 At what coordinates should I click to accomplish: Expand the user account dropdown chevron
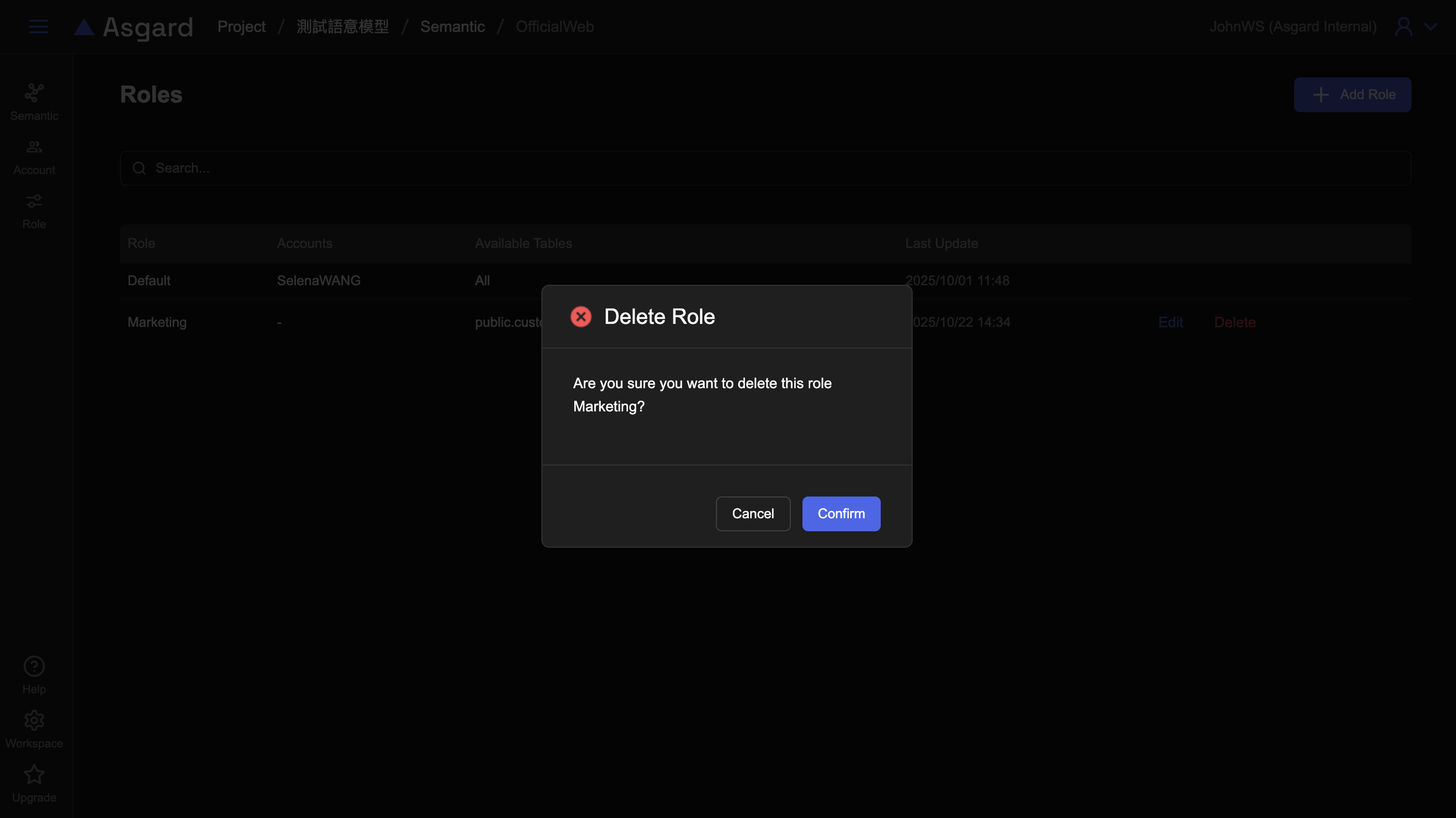(x=1430, y=27)
